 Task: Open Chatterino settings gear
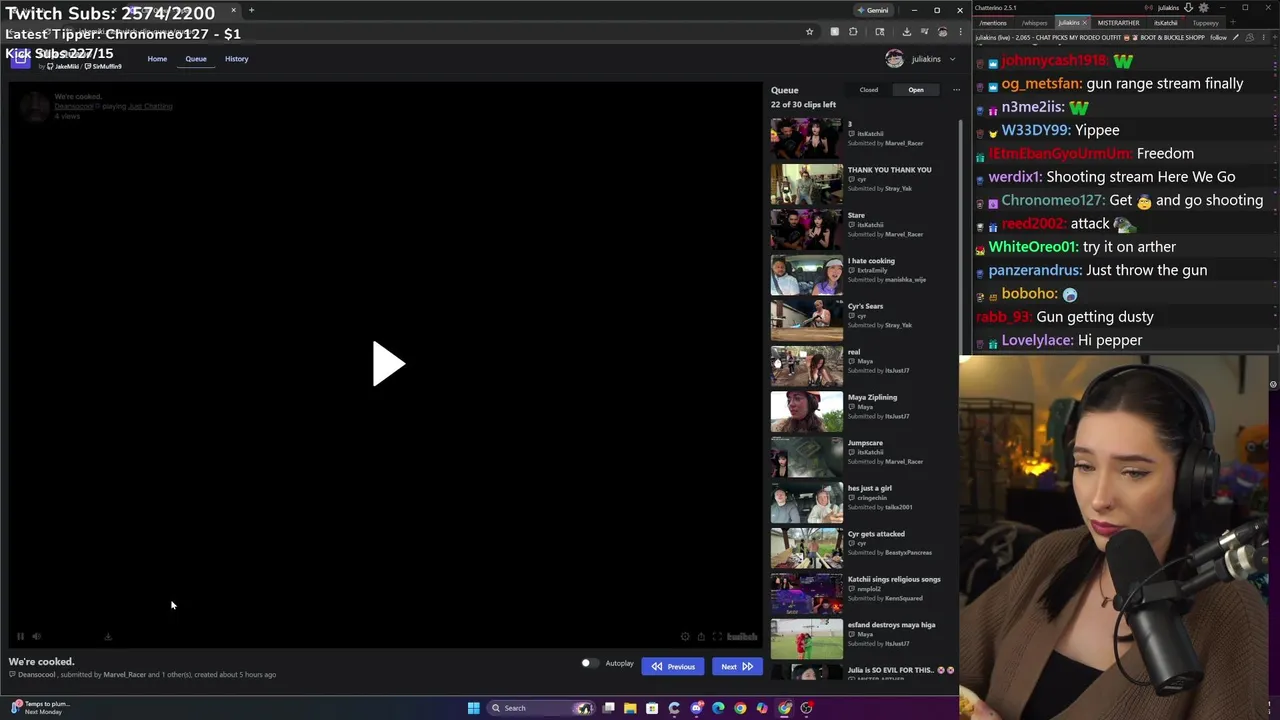1203,8
